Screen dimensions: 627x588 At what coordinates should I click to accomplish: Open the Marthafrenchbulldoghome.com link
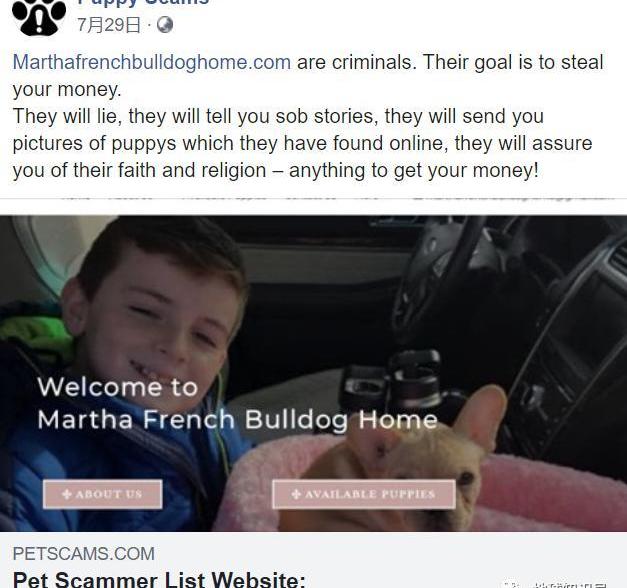(x=152, y=62)
